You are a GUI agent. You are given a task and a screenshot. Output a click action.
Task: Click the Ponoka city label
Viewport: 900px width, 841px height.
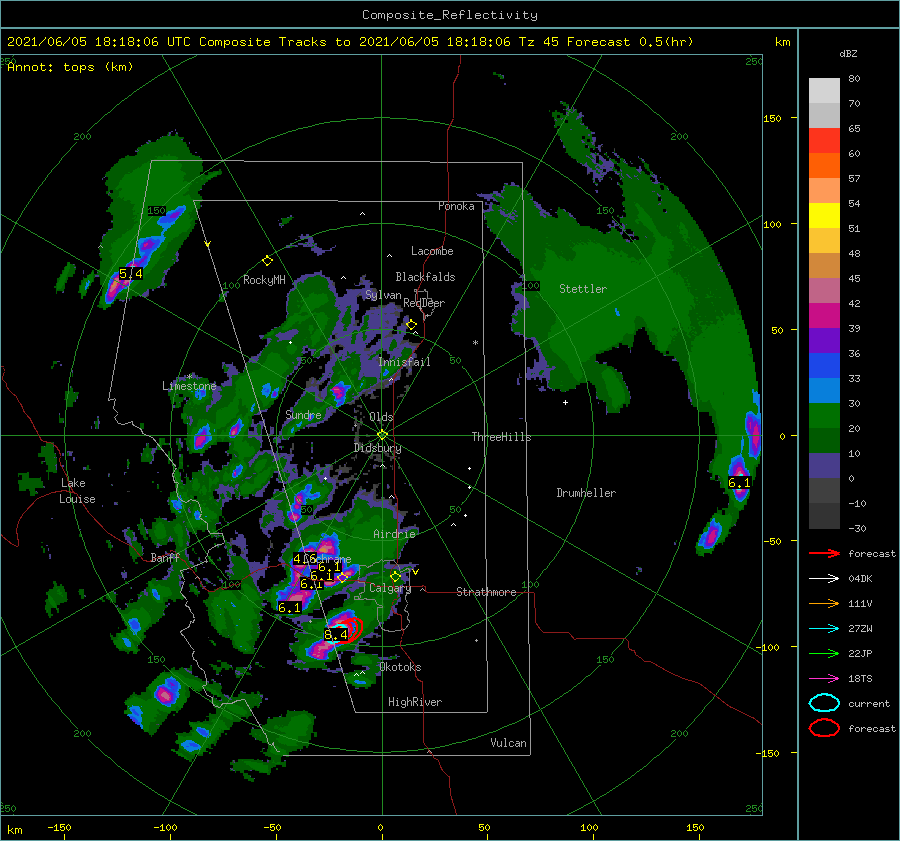click(x=456, y=206)
